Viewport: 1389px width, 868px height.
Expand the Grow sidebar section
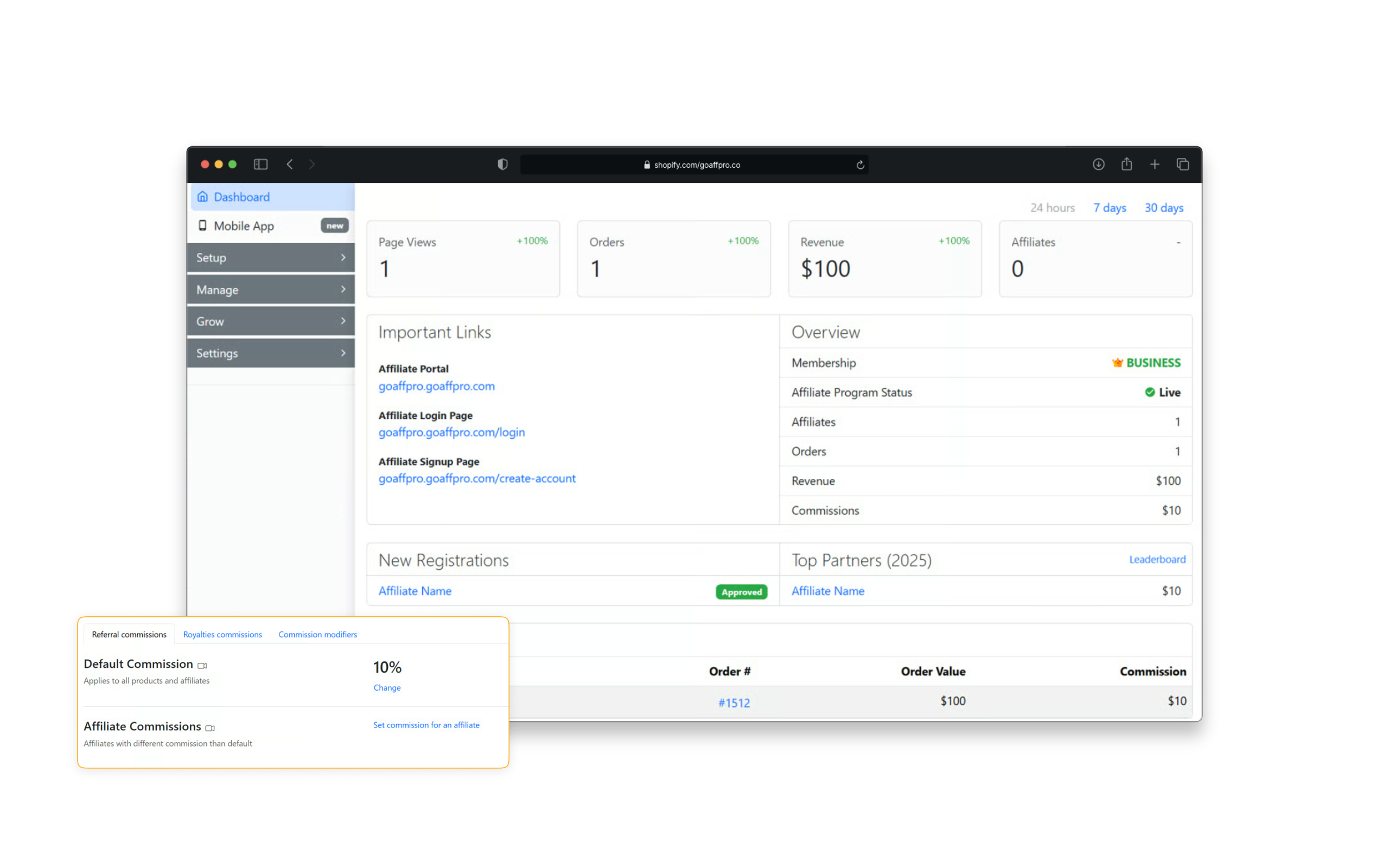pos(271,321)
